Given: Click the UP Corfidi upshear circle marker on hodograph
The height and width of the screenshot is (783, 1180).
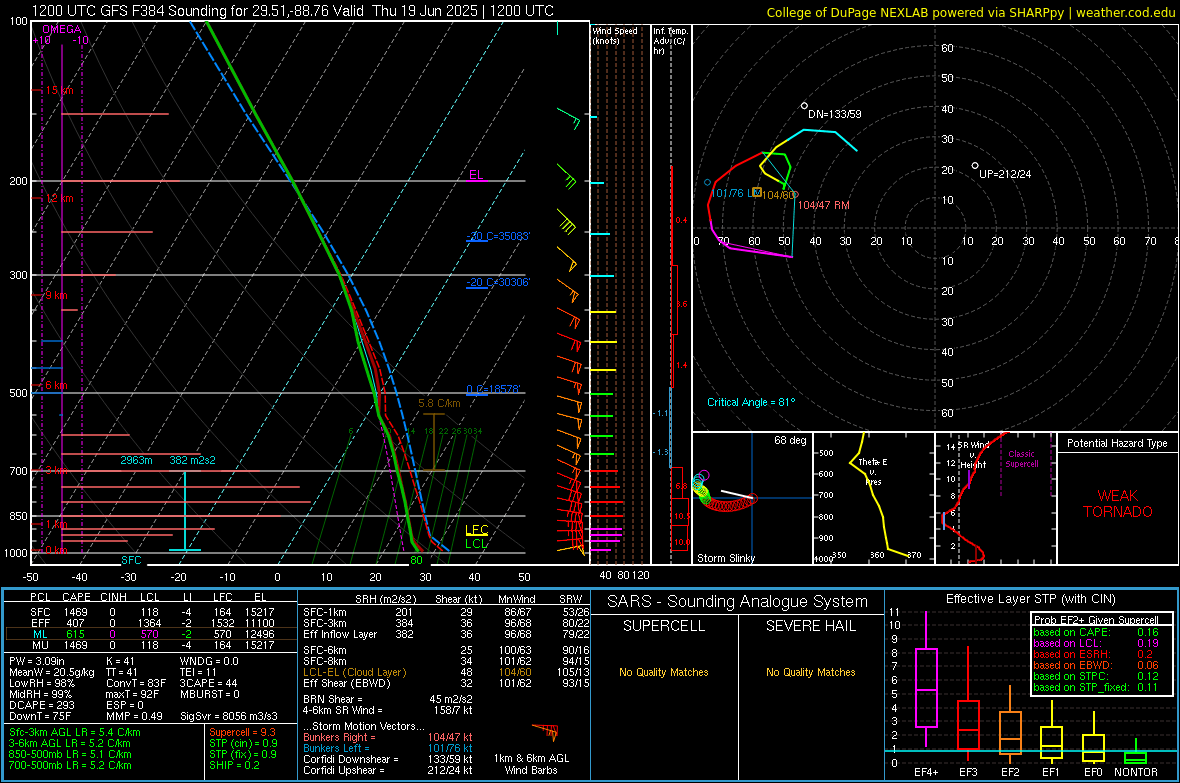Looking at the screenshot, I should [x=975, y=166].
